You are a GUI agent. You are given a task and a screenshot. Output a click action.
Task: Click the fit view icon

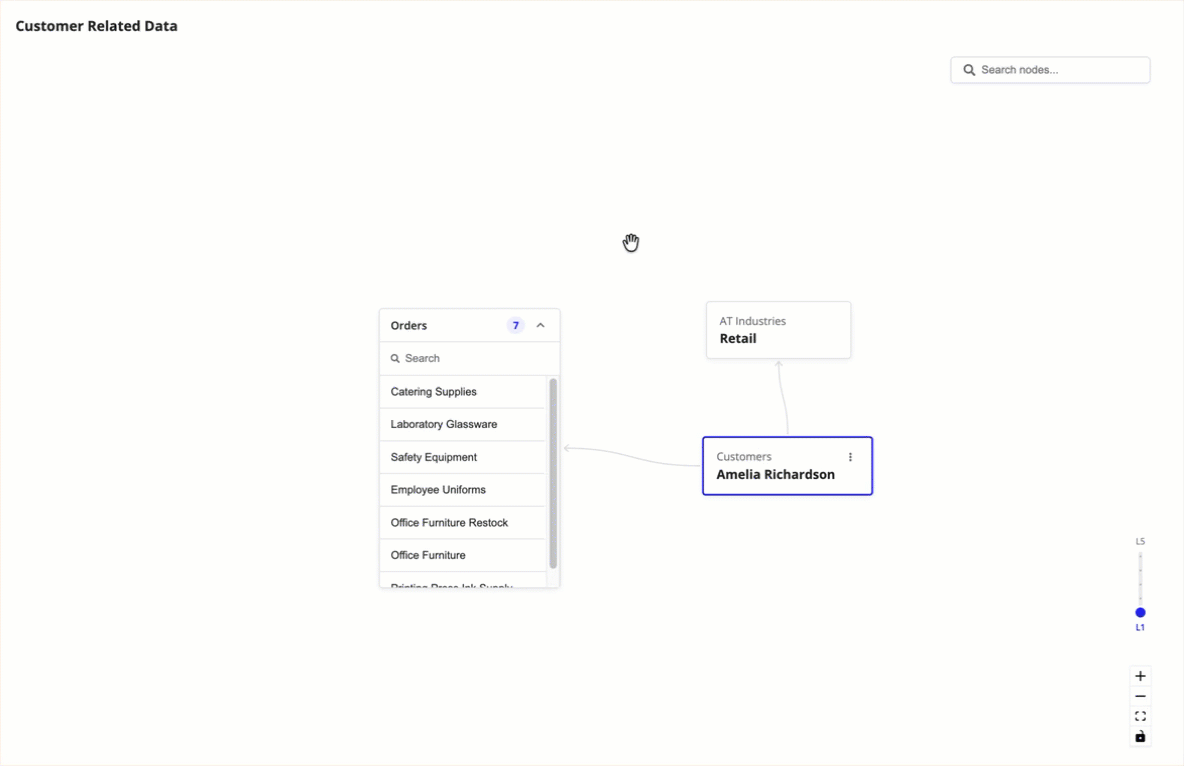click(1140, 716)
